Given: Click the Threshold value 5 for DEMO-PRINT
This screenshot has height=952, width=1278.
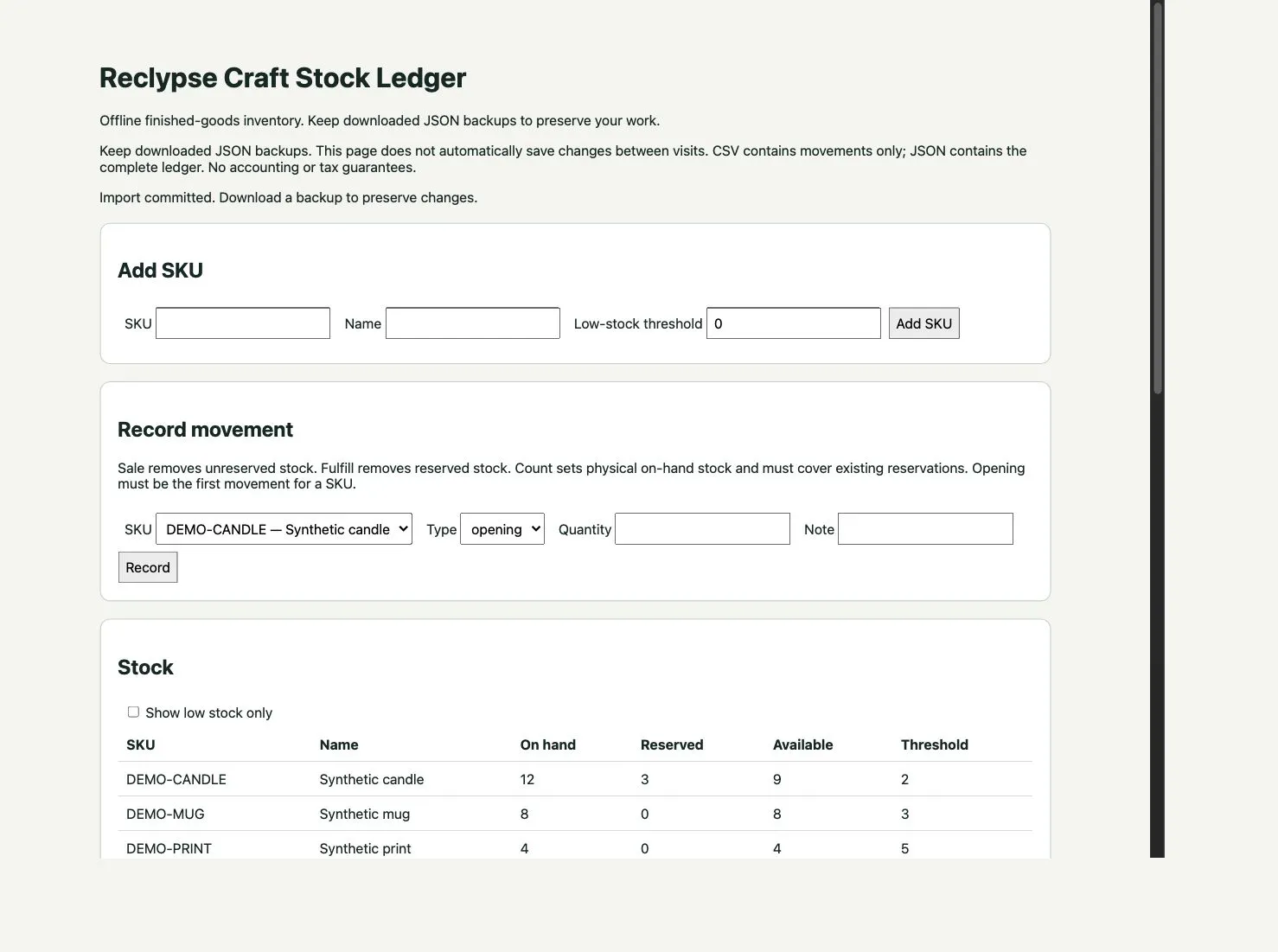Looking at the screenshot, I should [905, 848].
